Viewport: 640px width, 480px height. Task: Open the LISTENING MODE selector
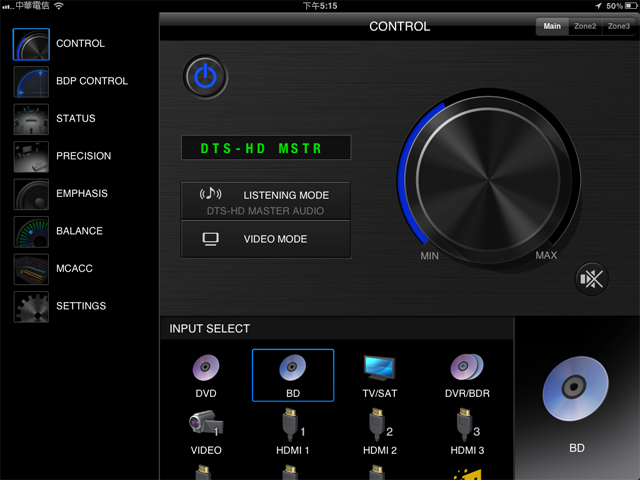pos(266,201)
